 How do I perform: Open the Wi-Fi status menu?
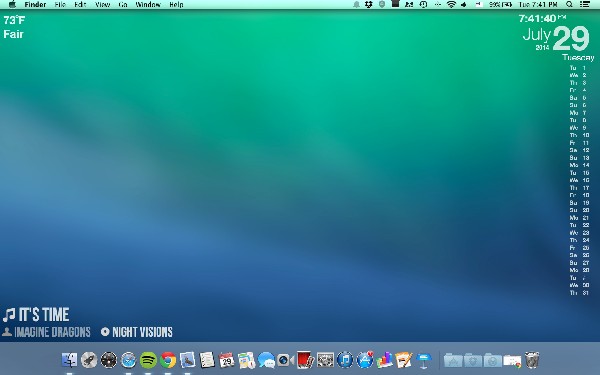click(x=451, y=5)
